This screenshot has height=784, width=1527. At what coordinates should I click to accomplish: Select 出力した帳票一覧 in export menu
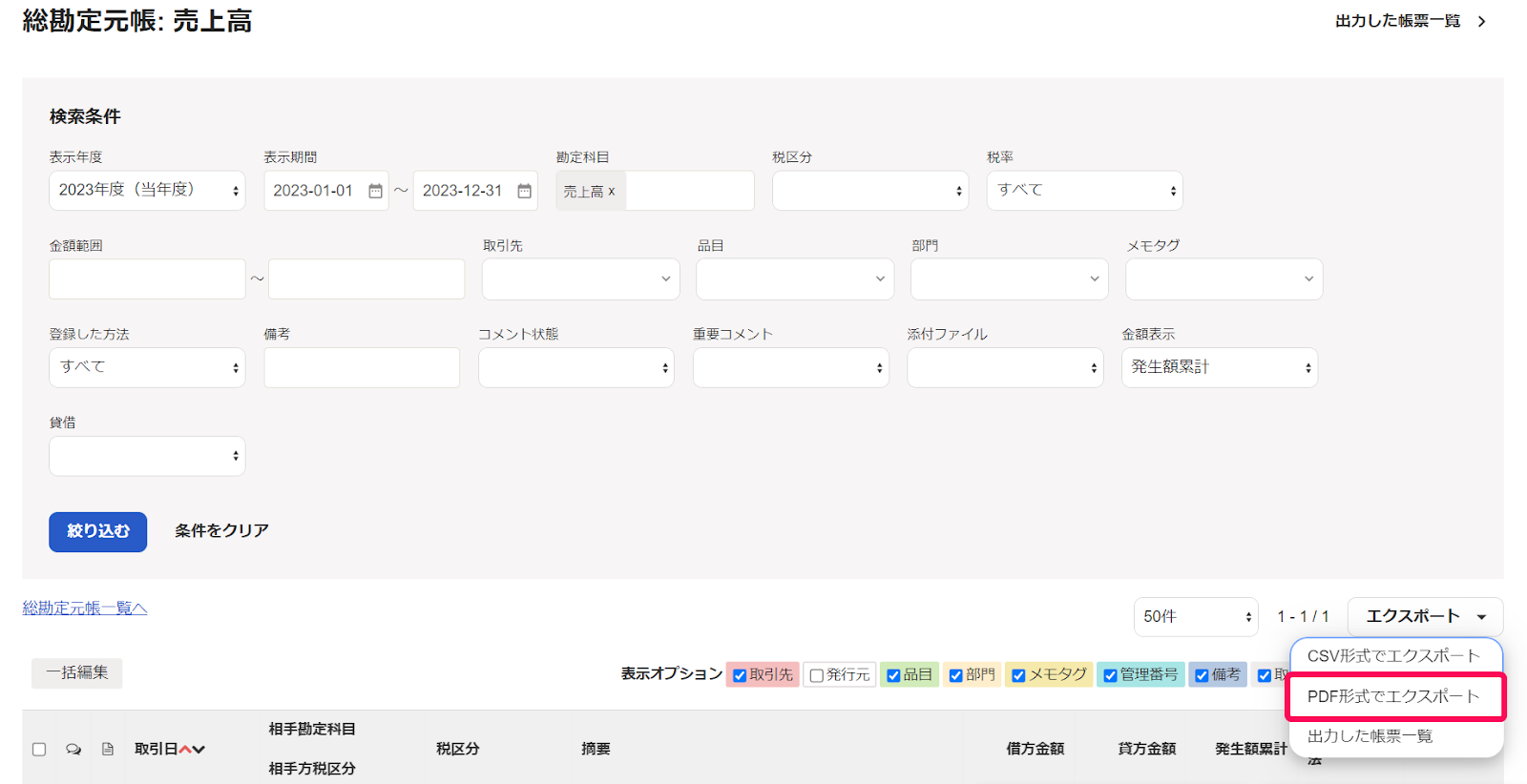point(1396,736)
